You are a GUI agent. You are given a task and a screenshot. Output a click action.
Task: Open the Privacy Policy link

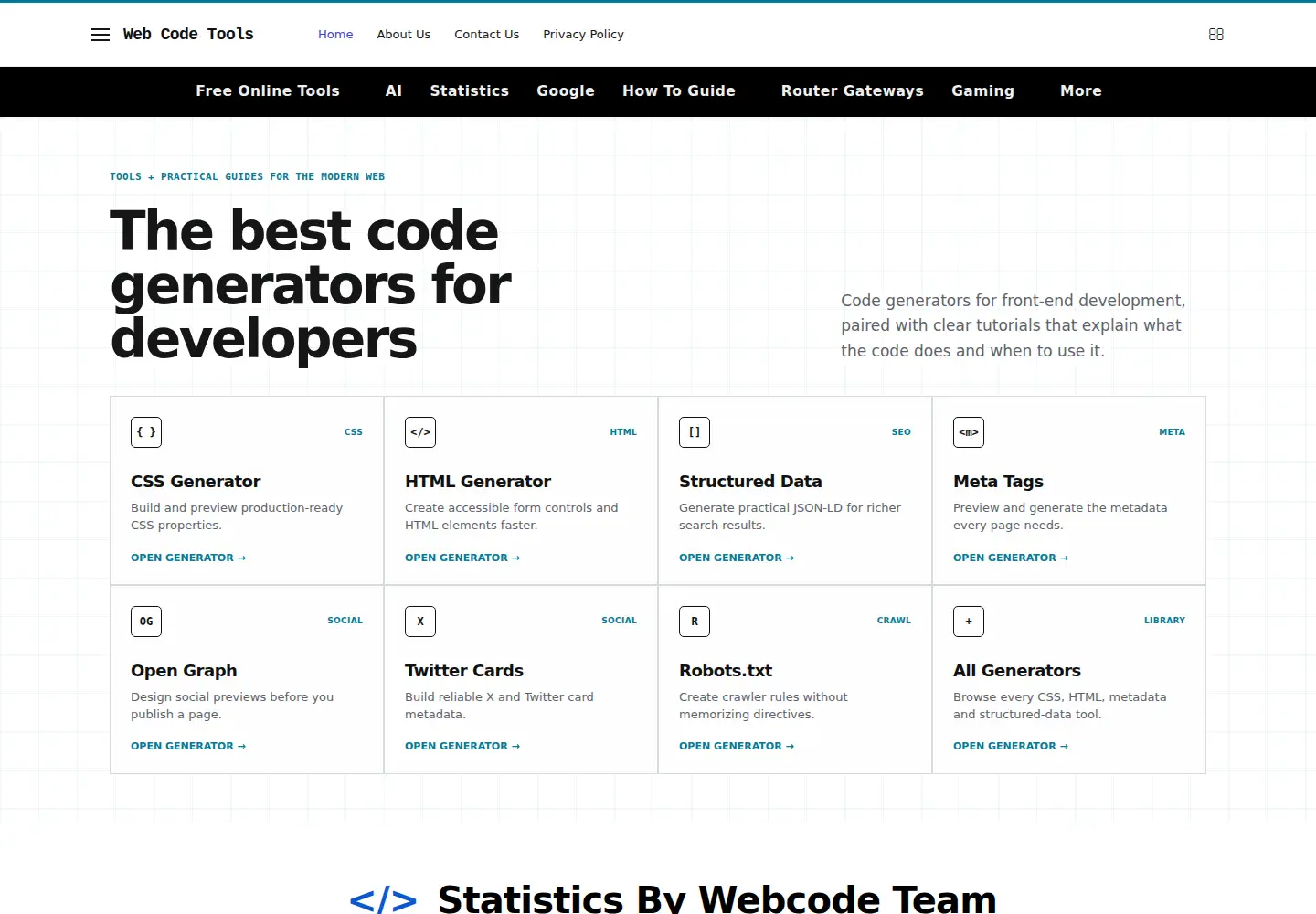pos(583,35)
